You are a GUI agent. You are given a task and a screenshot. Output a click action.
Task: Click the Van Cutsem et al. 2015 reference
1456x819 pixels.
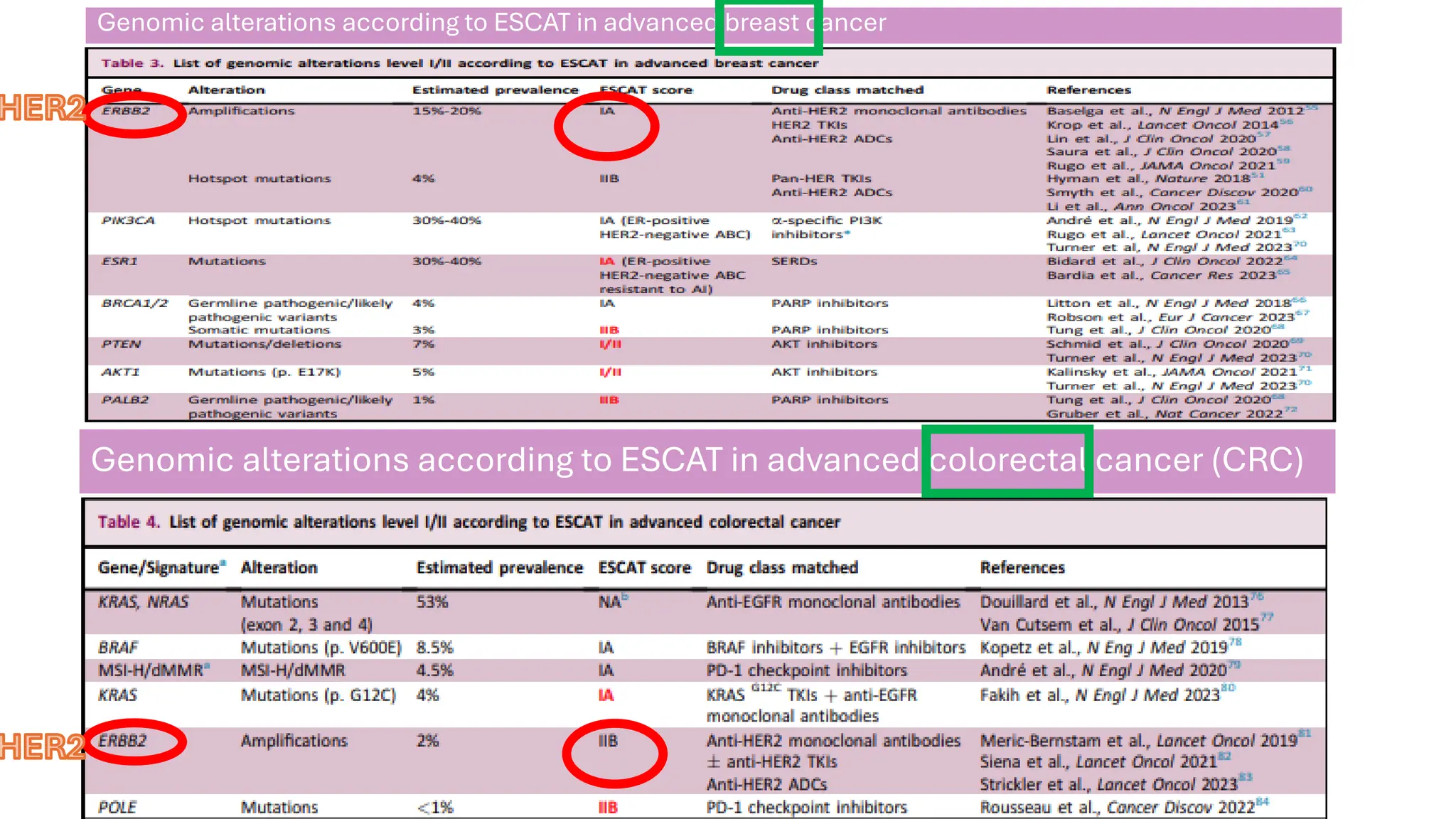pyautogui.click(x=1127, y=624)
